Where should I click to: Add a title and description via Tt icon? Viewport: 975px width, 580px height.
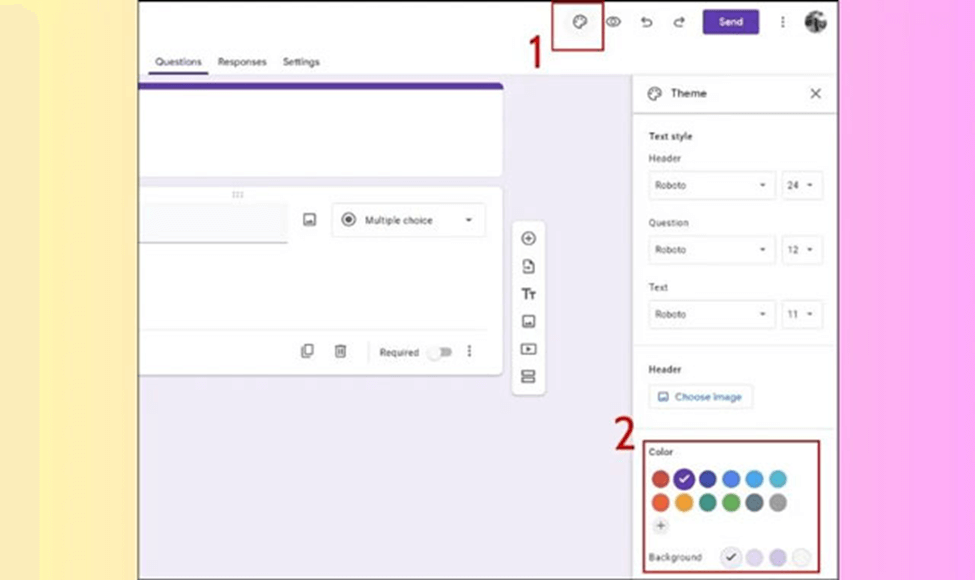click(529, 294)
